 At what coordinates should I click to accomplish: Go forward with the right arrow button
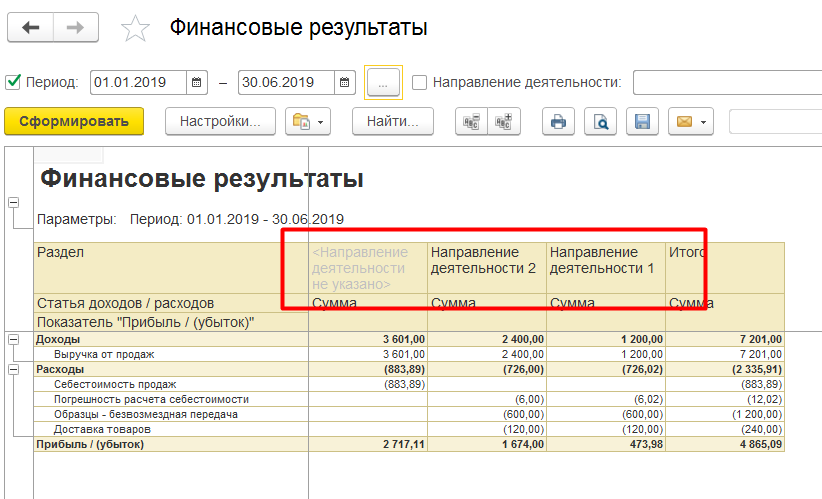click(x=75, y=27)
